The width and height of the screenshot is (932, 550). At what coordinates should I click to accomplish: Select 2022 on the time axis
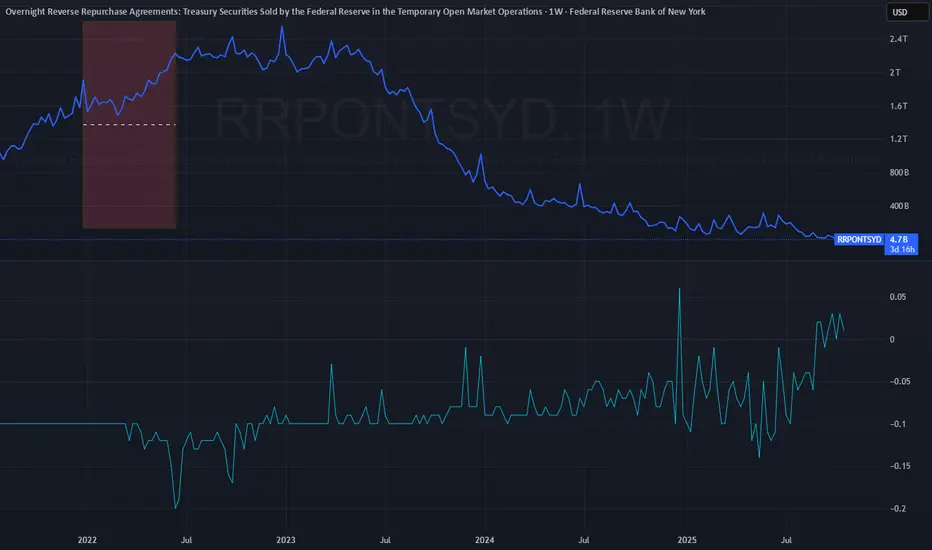point(87,540)
